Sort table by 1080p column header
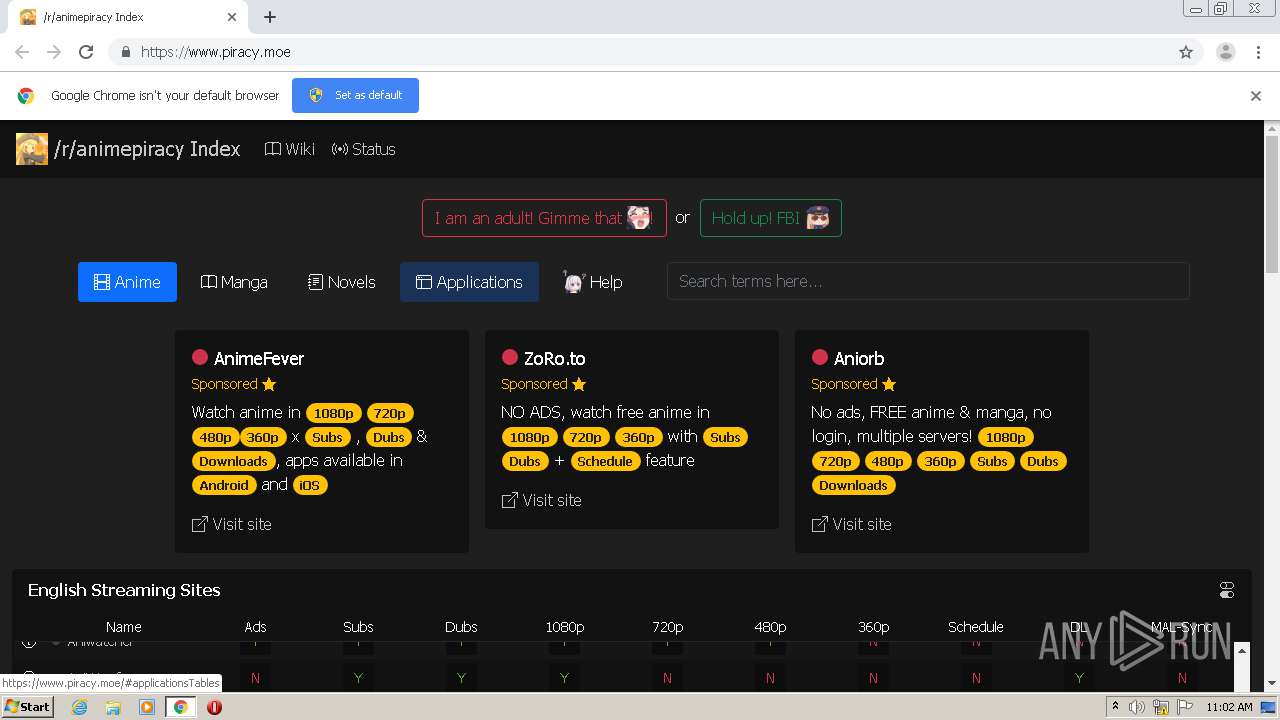The image size is (1280, 720). (x=564, y=627)
